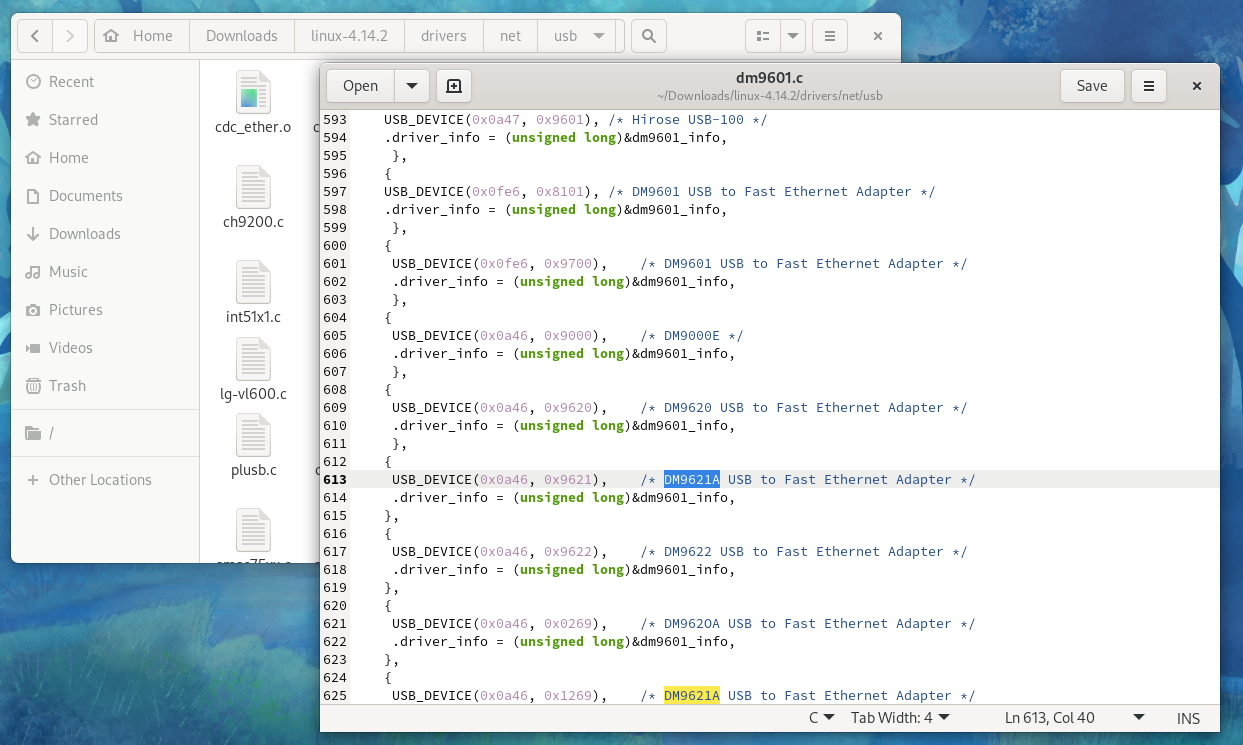Click 0x9622 on line 617
Screen dimensions: 1243x745
pos(568,552)
